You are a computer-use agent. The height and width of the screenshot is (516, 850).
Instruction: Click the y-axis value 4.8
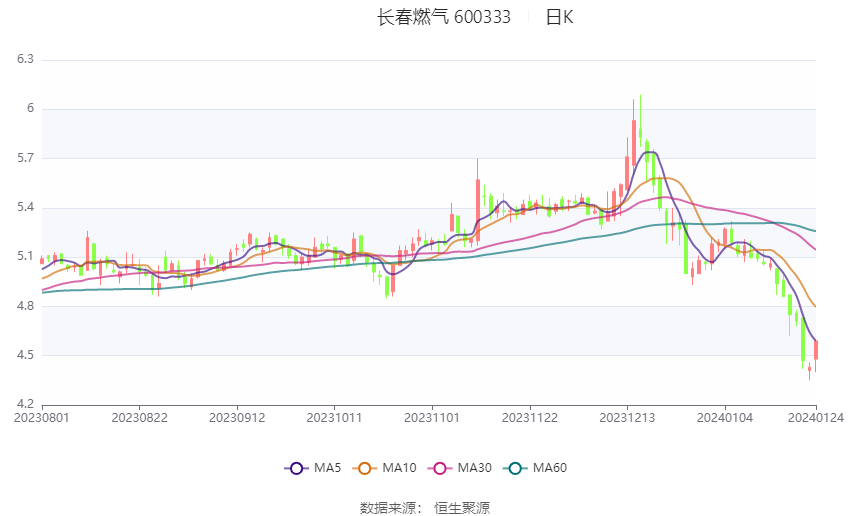pyautogui.click(x=25, y=306)
